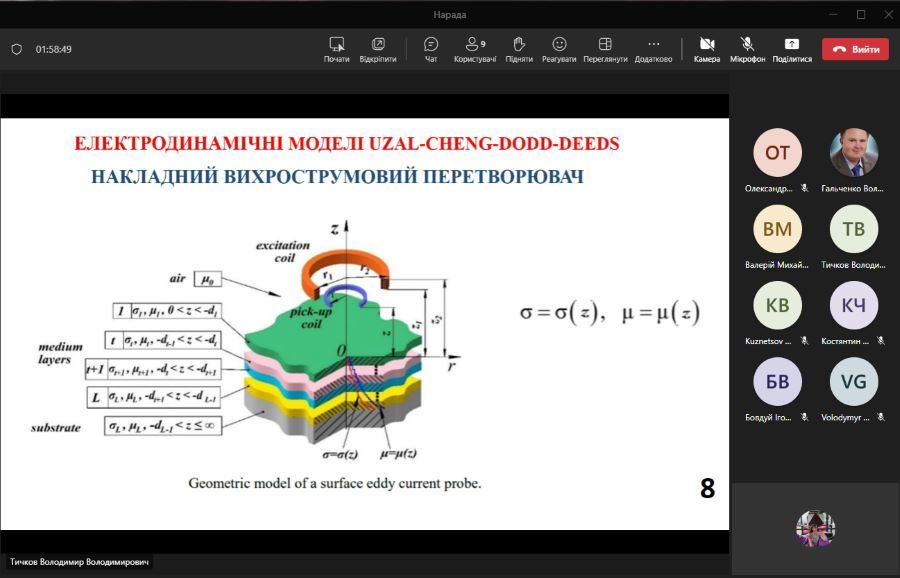900x578 pixels.
Task: Click the VG Volodymyr participant avatar
Action: pos(854,381)
